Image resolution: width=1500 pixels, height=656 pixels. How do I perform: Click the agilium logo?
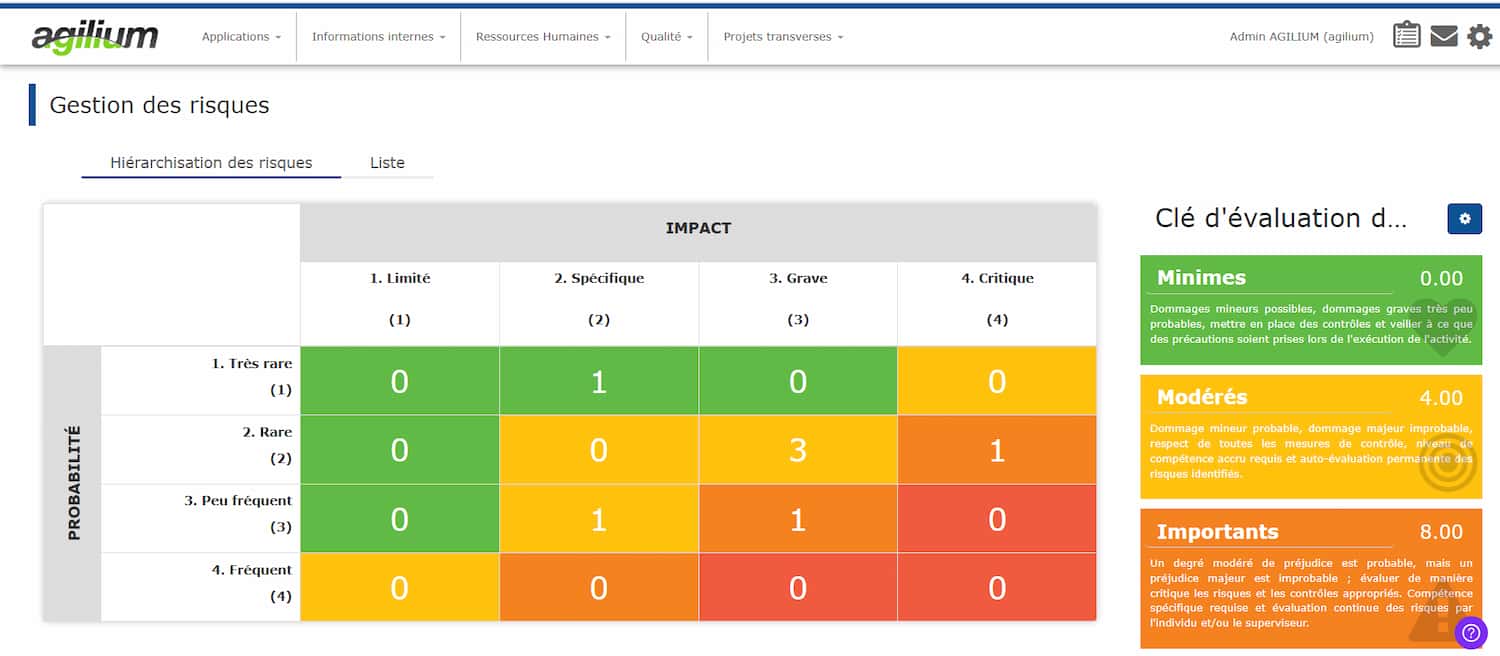[x=95, y=37]
